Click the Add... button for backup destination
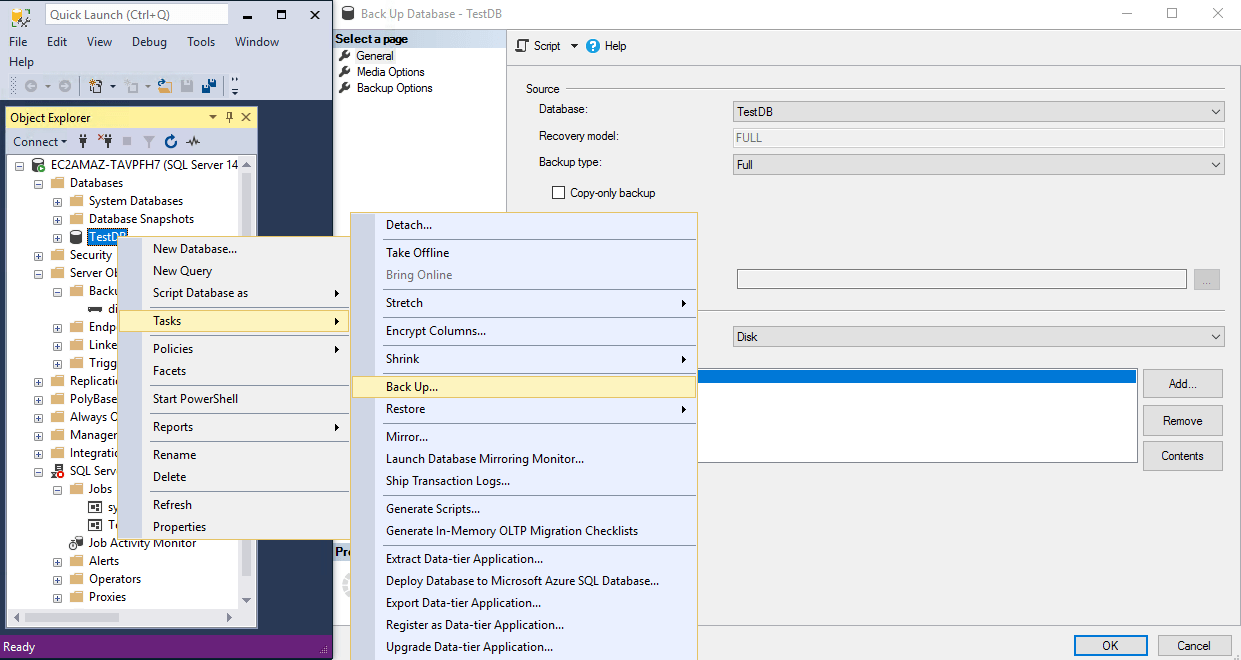 click(1182, 383)
